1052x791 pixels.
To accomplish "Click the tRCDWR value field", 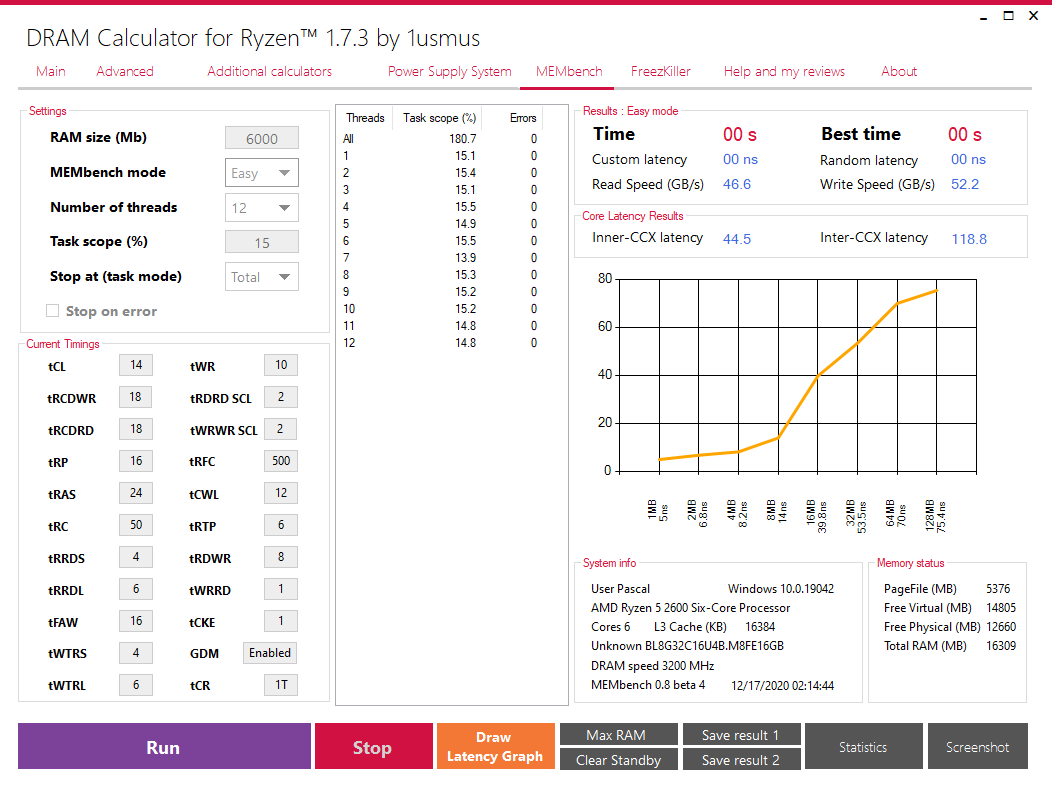I will point(136,397).
